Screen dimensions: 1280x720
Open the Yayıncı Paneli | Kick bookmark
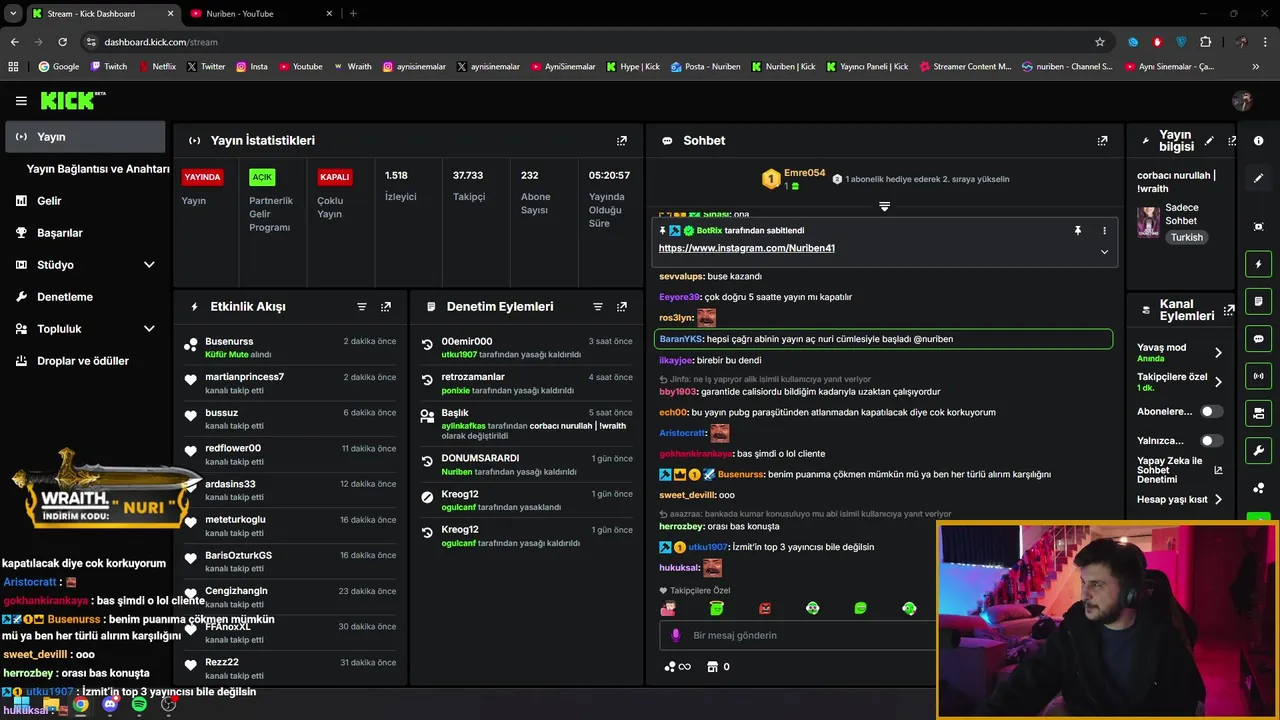click(866, 67)
